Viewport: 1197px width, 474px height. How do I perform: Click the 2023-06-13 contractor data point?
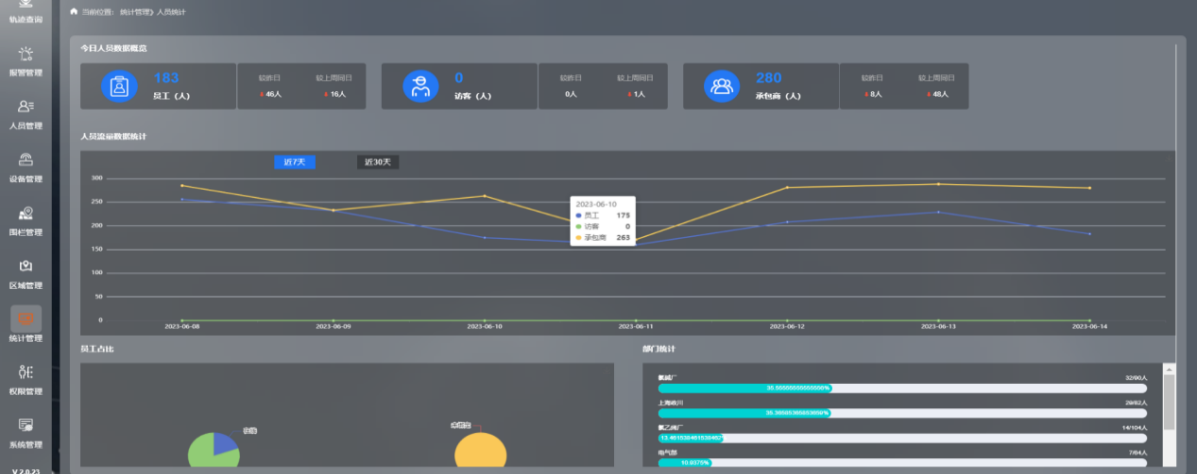click(938, 184)
